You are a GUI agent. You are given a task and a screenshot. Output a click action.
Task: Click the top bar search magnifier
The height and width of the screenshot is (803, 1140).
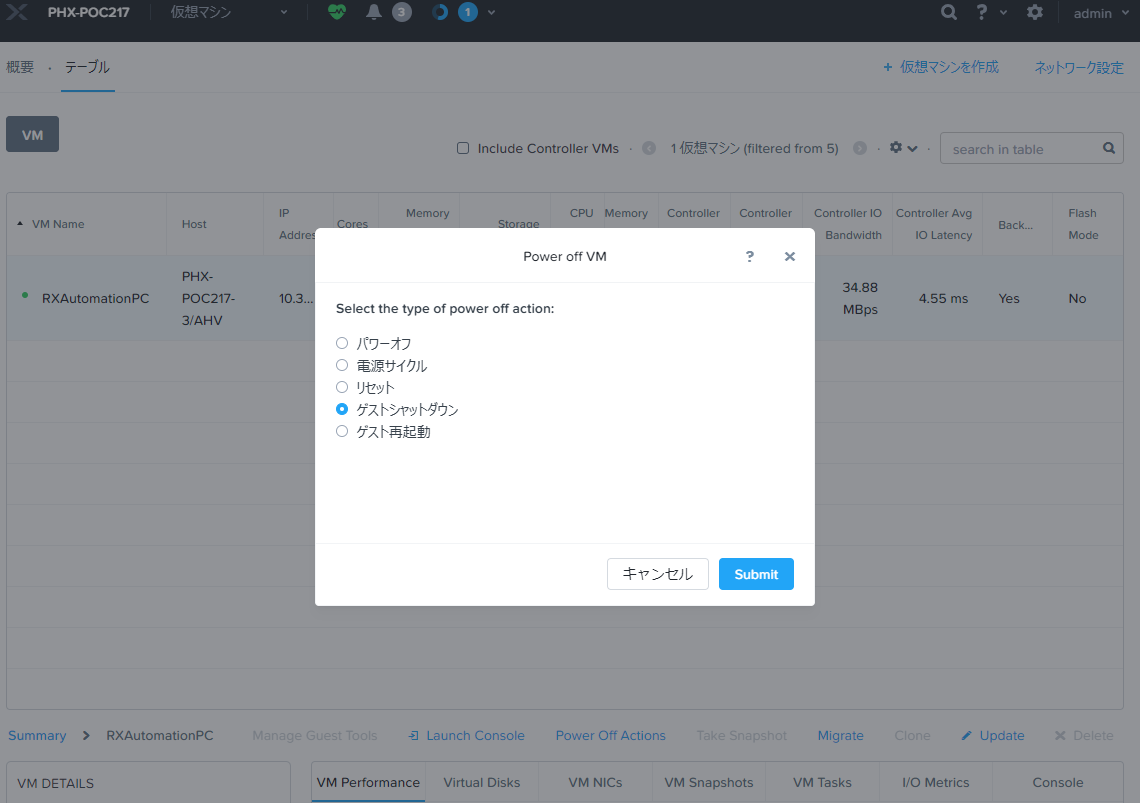click(x=949, y=13)
